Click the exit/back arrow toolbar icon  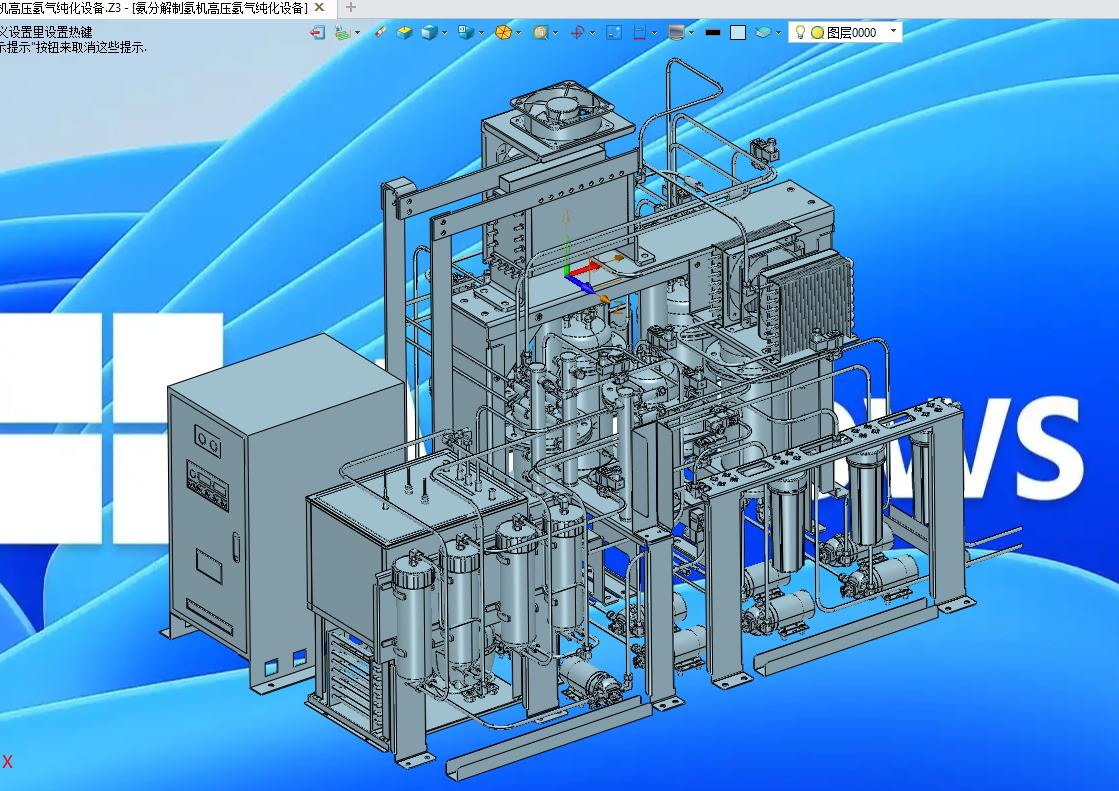318,32
